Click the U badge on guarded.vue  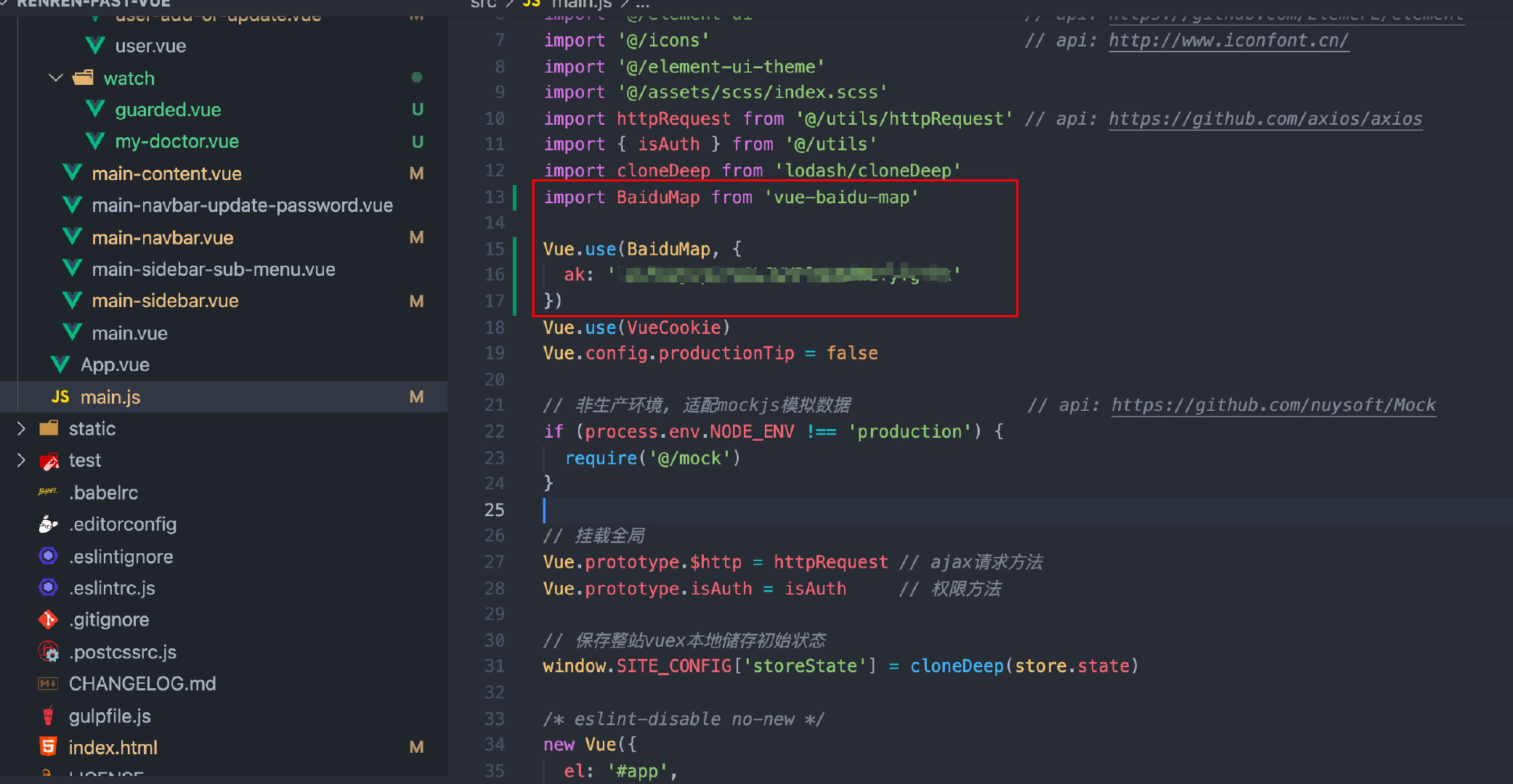click(x=417, y=110)
